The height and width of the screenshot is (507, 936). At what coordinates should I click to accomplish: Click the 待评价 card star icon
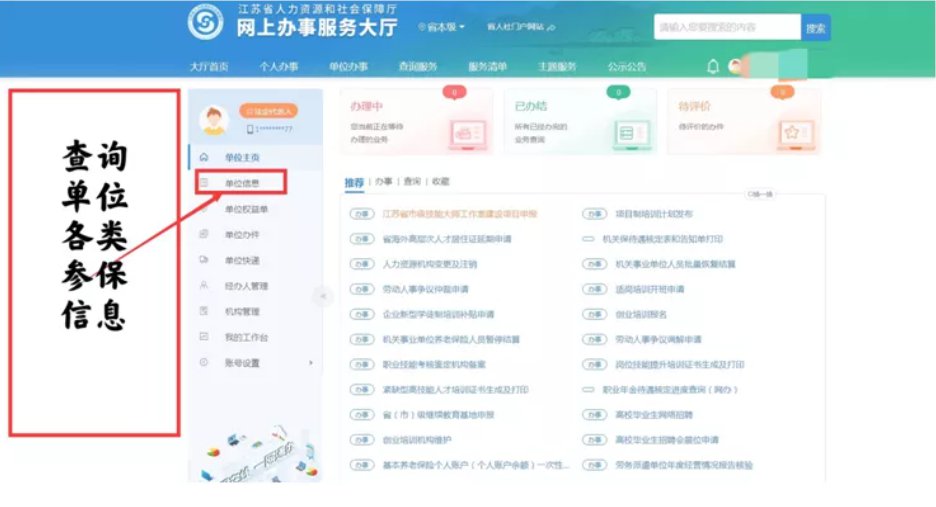click(x=794, y=131)
